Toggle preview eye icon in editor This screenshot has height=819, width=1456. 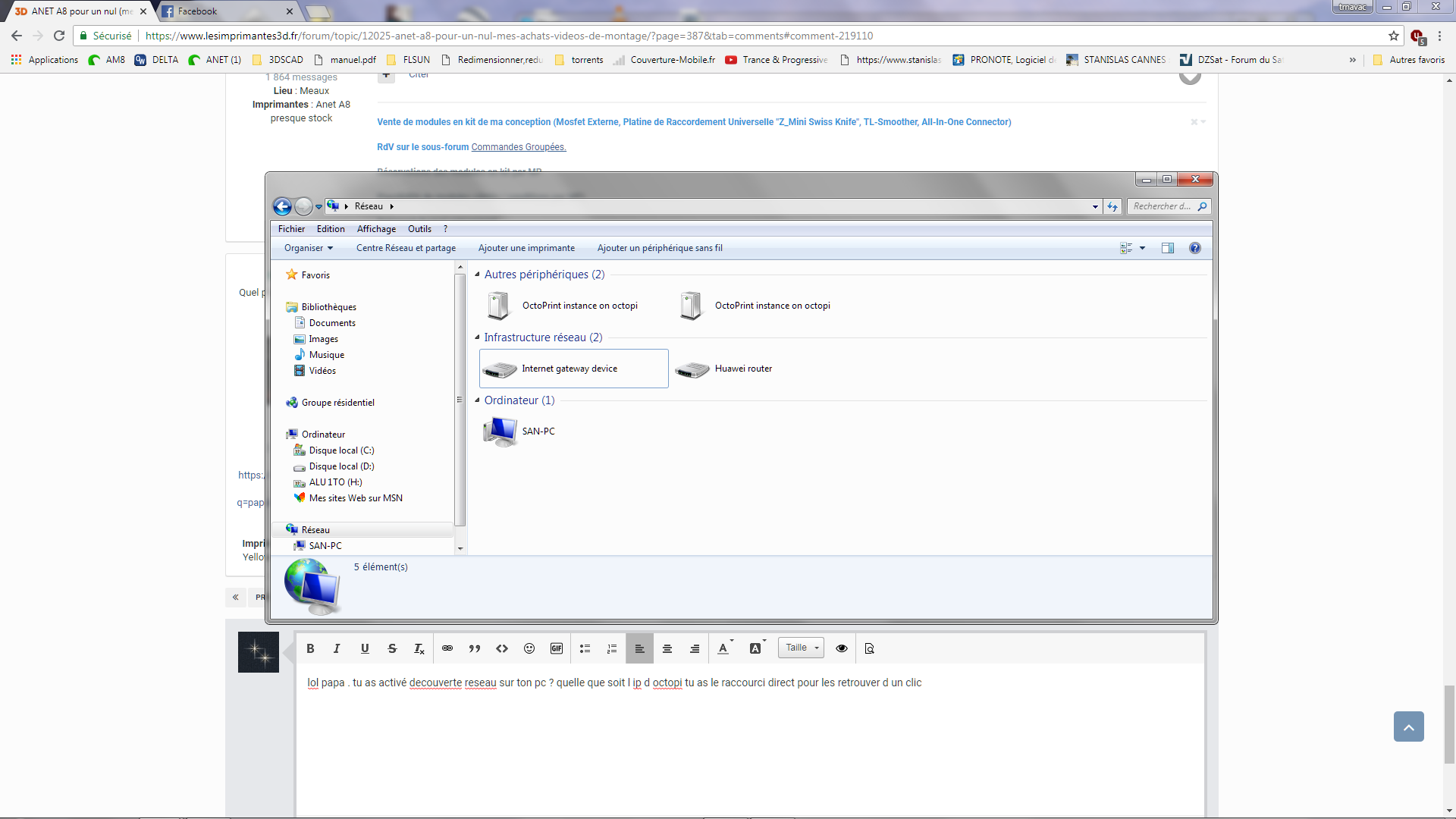(842, 648)
